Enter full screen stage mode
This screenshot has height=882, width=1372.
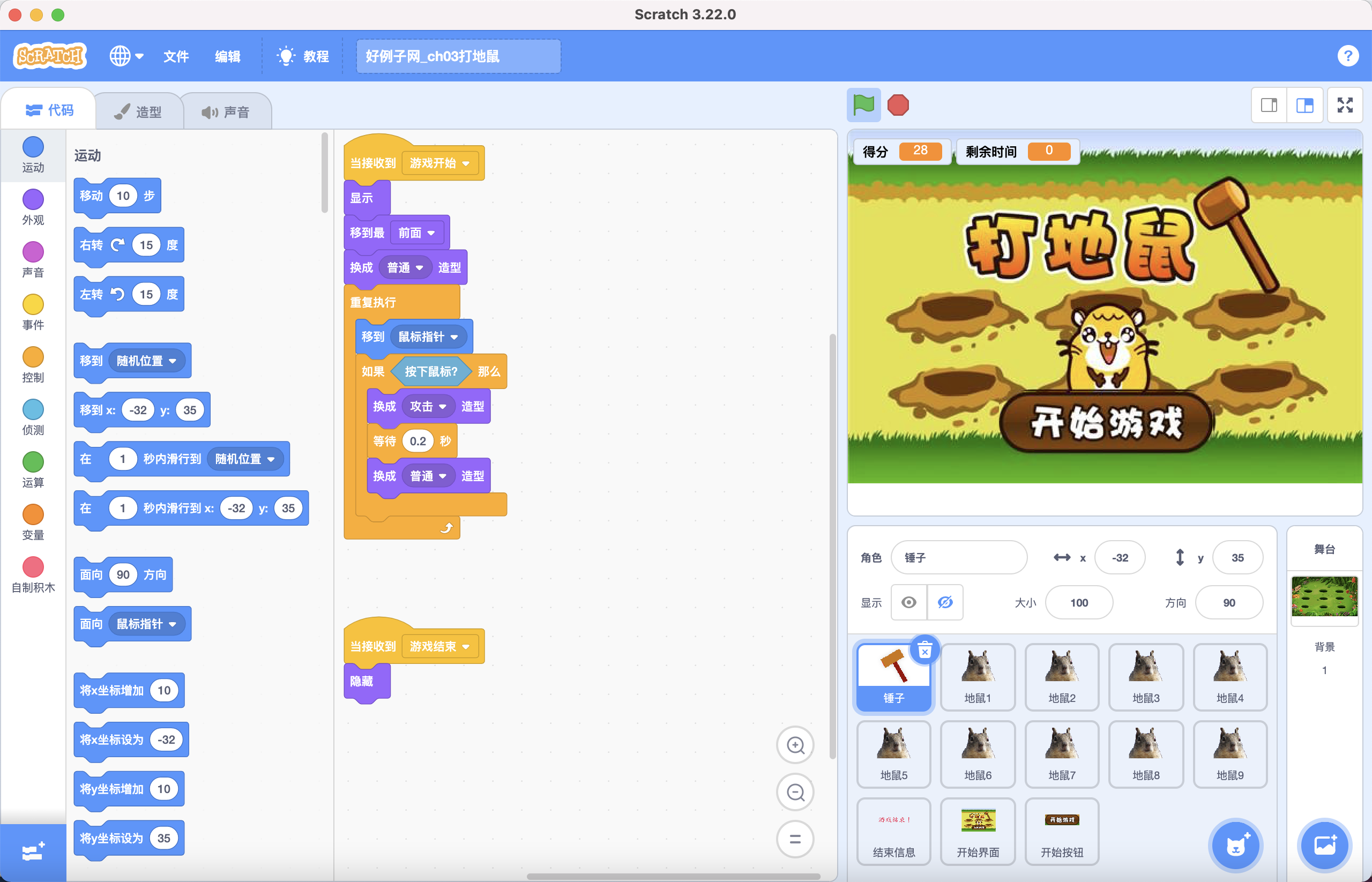[1345, 105]
